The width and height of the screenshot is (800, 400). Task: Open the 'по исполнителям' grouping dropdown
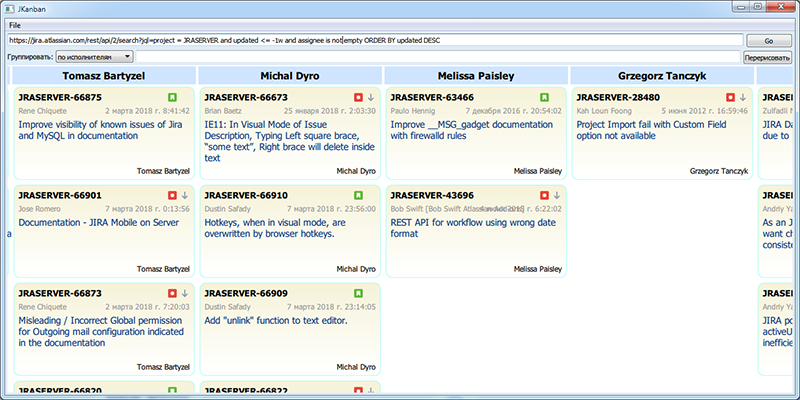tap(94, 57)
